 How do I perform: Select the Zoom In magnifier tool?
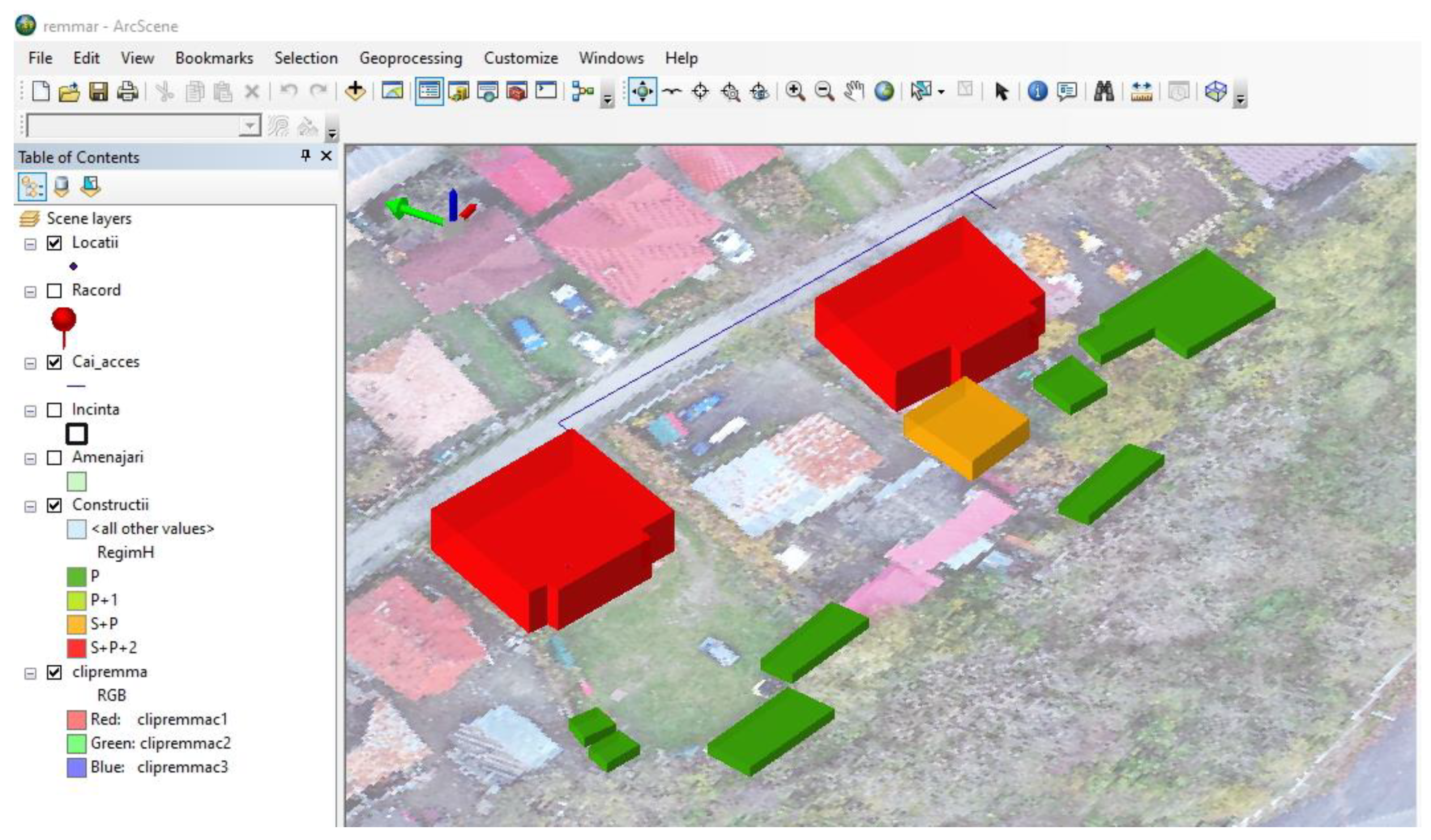click(795, 91)
